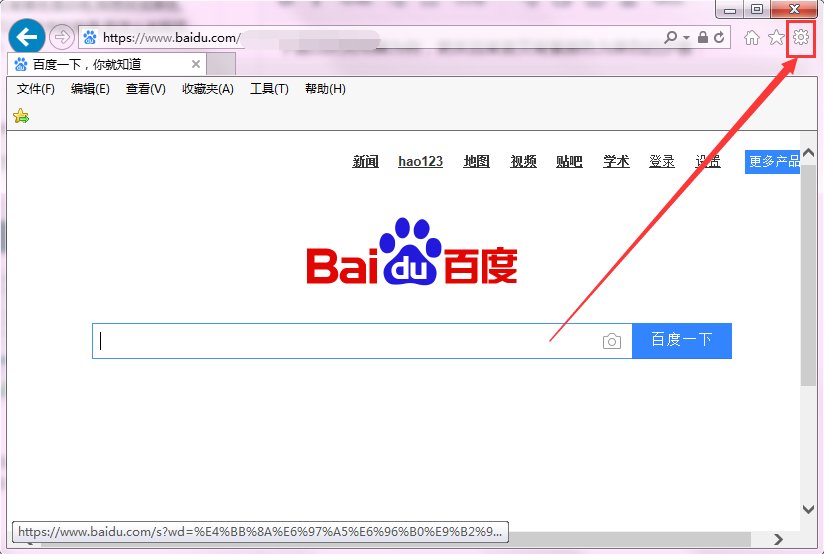Click the add-to-favorites-bar star icon
Viewport: 824px width, 554px height.
click(x=21, y=116)
